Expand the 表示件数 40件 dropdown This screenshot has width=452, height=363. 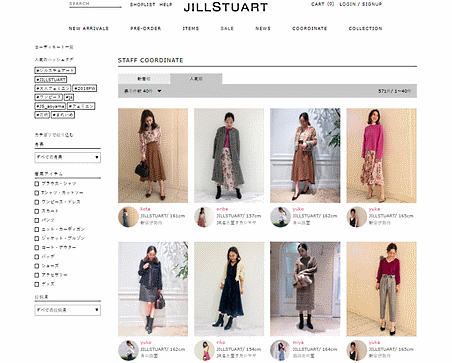click(x=143, y=91)
